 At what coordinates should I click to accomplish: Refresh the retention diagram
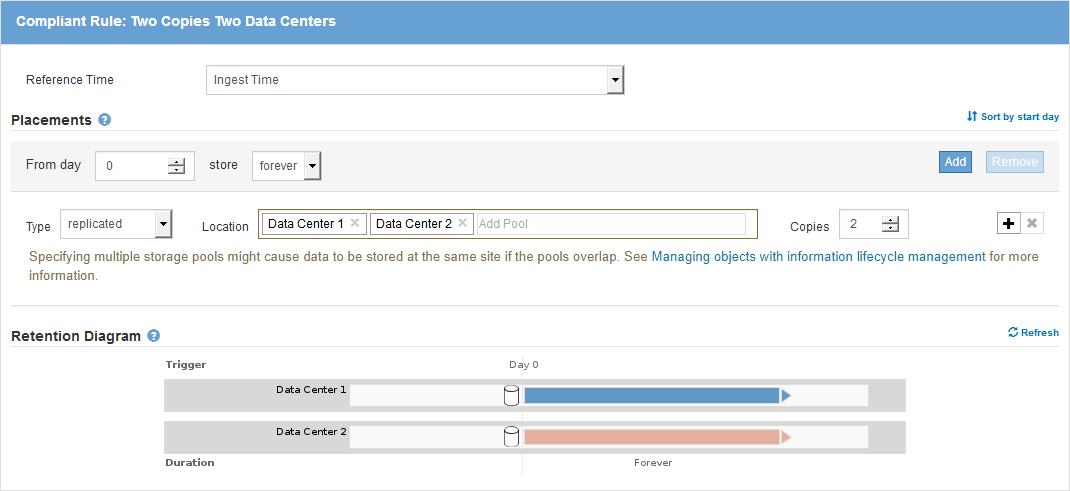coord(1033,333)
